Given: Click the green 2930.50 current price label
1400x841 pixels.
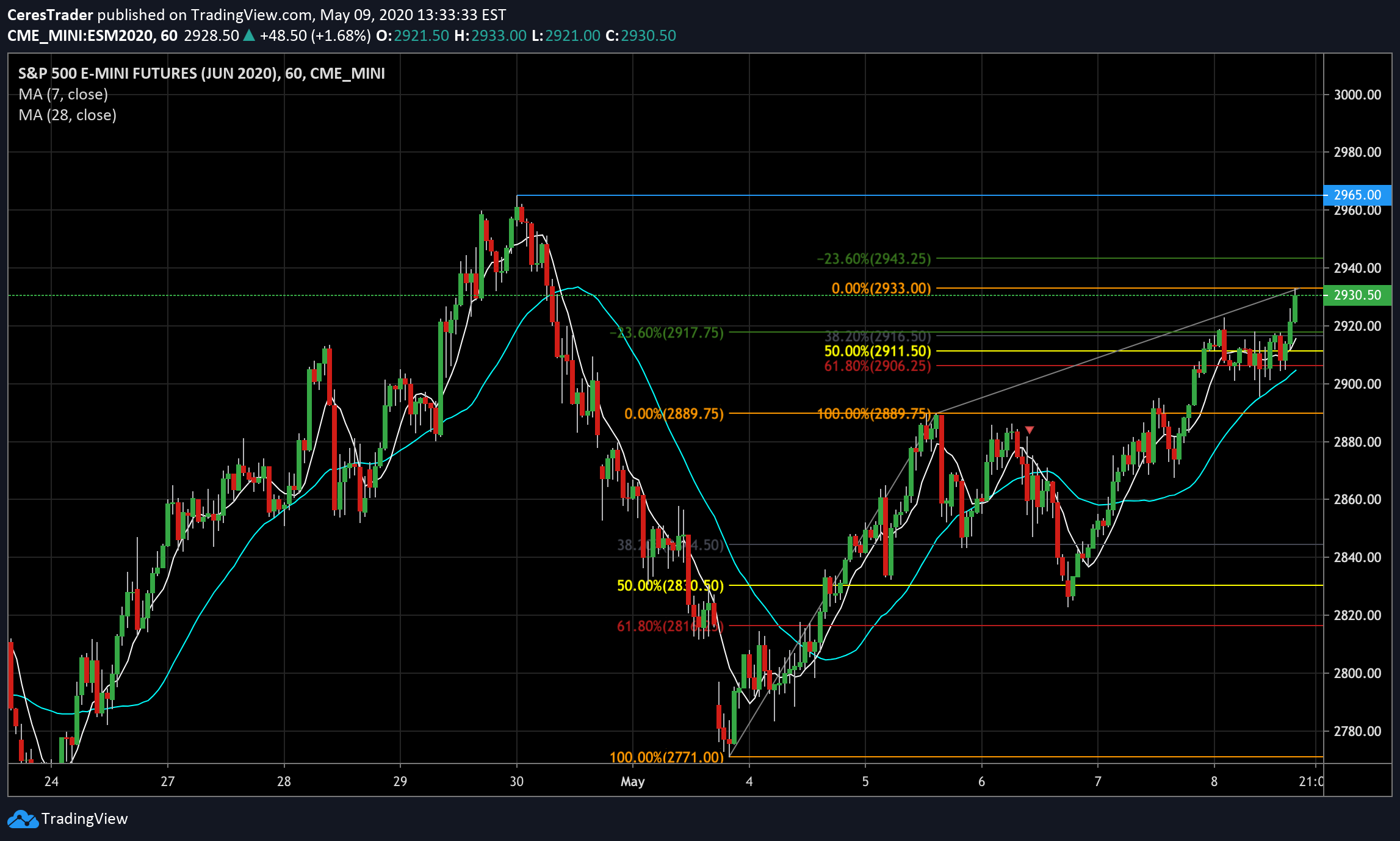Looking at the screenshot, I should [1357, 295].
